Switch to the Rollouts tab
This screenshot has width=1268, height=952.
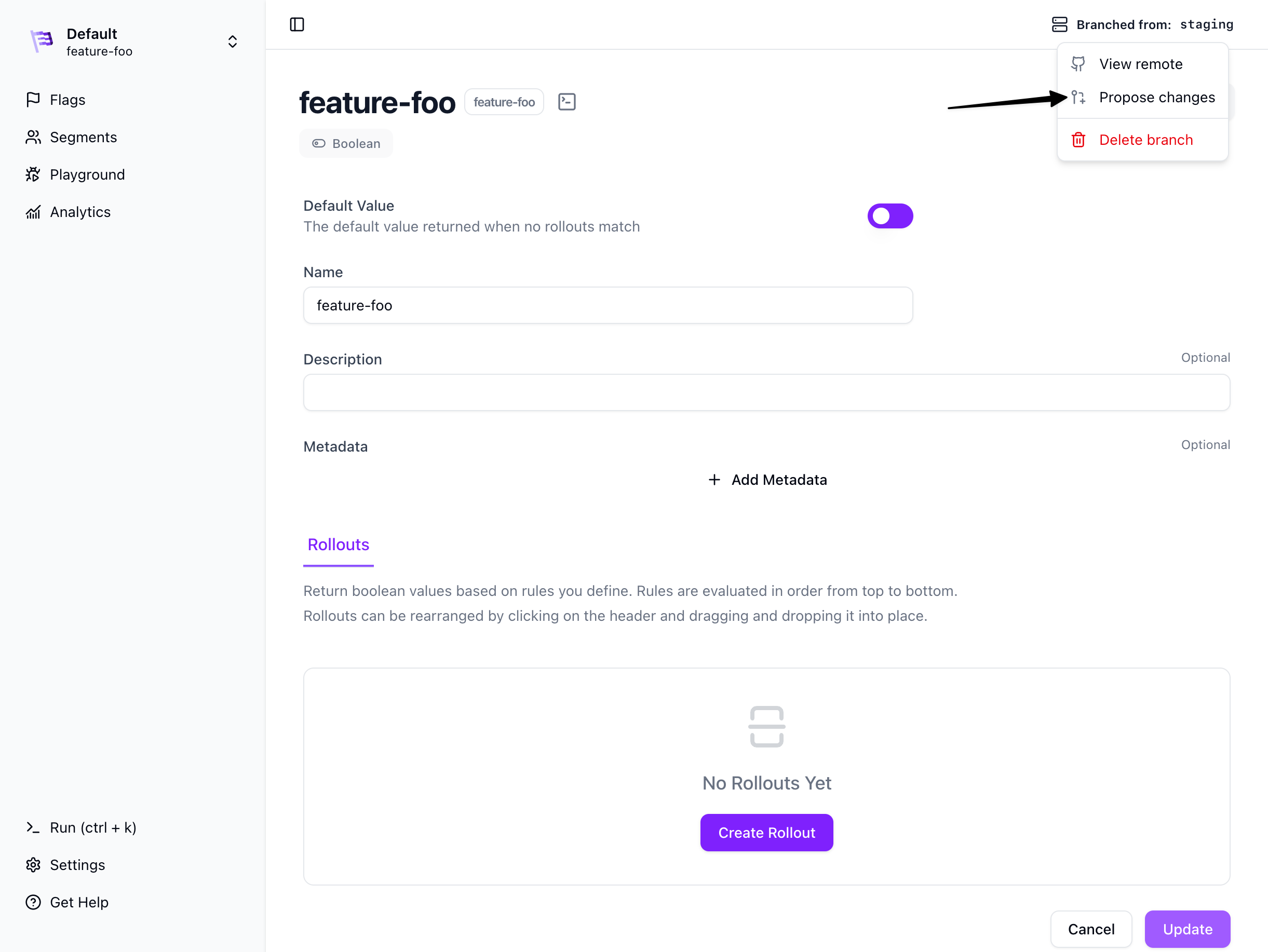pos(338,545)
